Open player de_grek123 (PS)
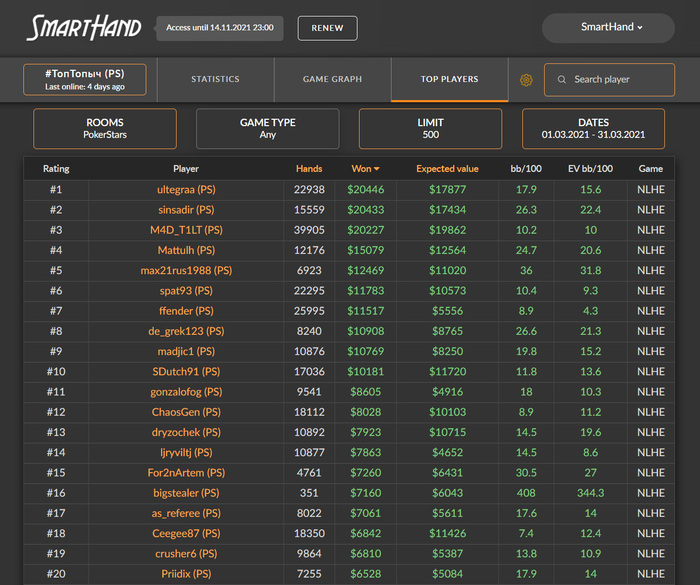 [186, 331]
